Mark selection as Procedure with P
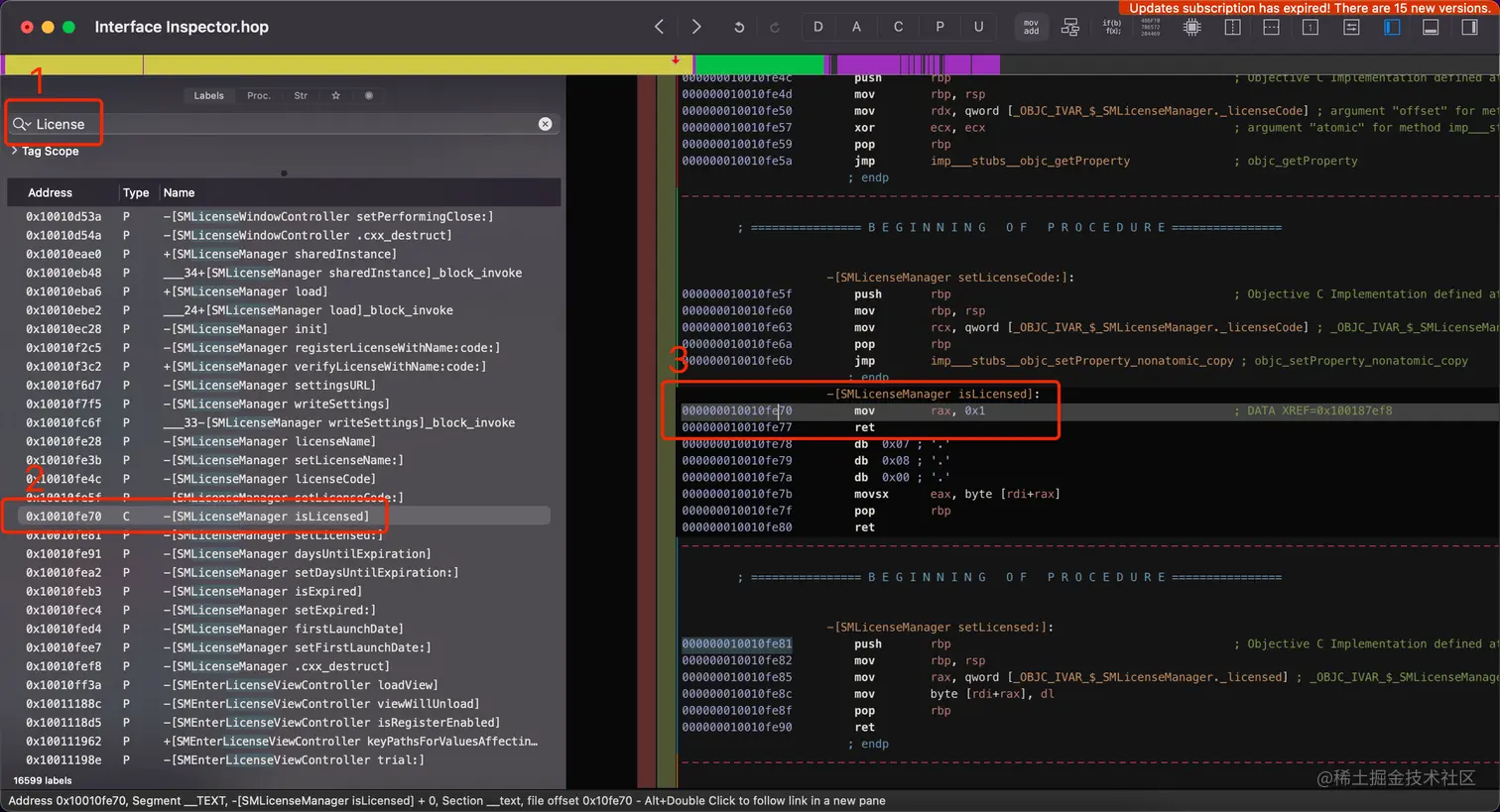 (x=939, y=27)
